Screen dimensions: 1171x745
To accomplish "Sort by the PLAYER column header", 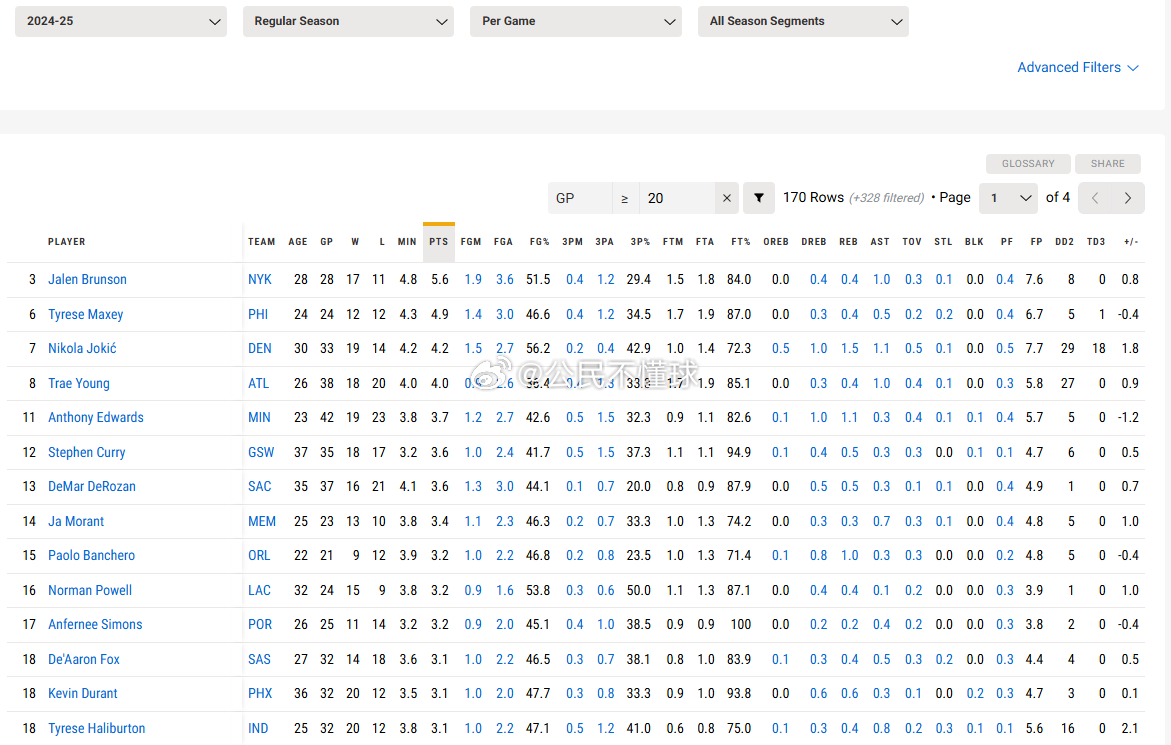I will (66, 242).
